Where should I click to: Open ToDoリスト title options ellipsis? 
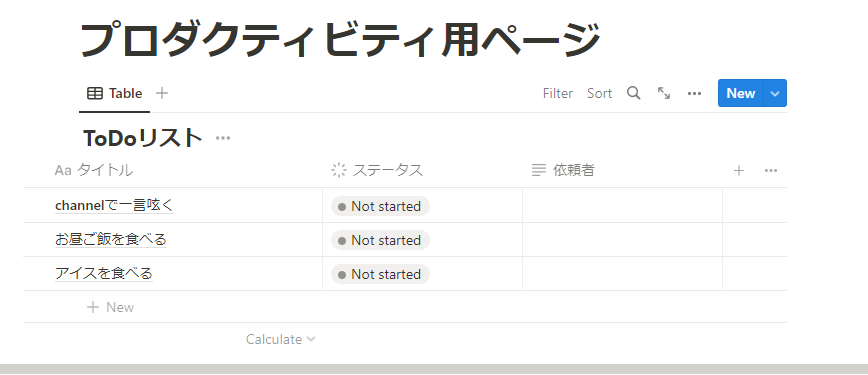pyautogui.click(x=223, y=138)
